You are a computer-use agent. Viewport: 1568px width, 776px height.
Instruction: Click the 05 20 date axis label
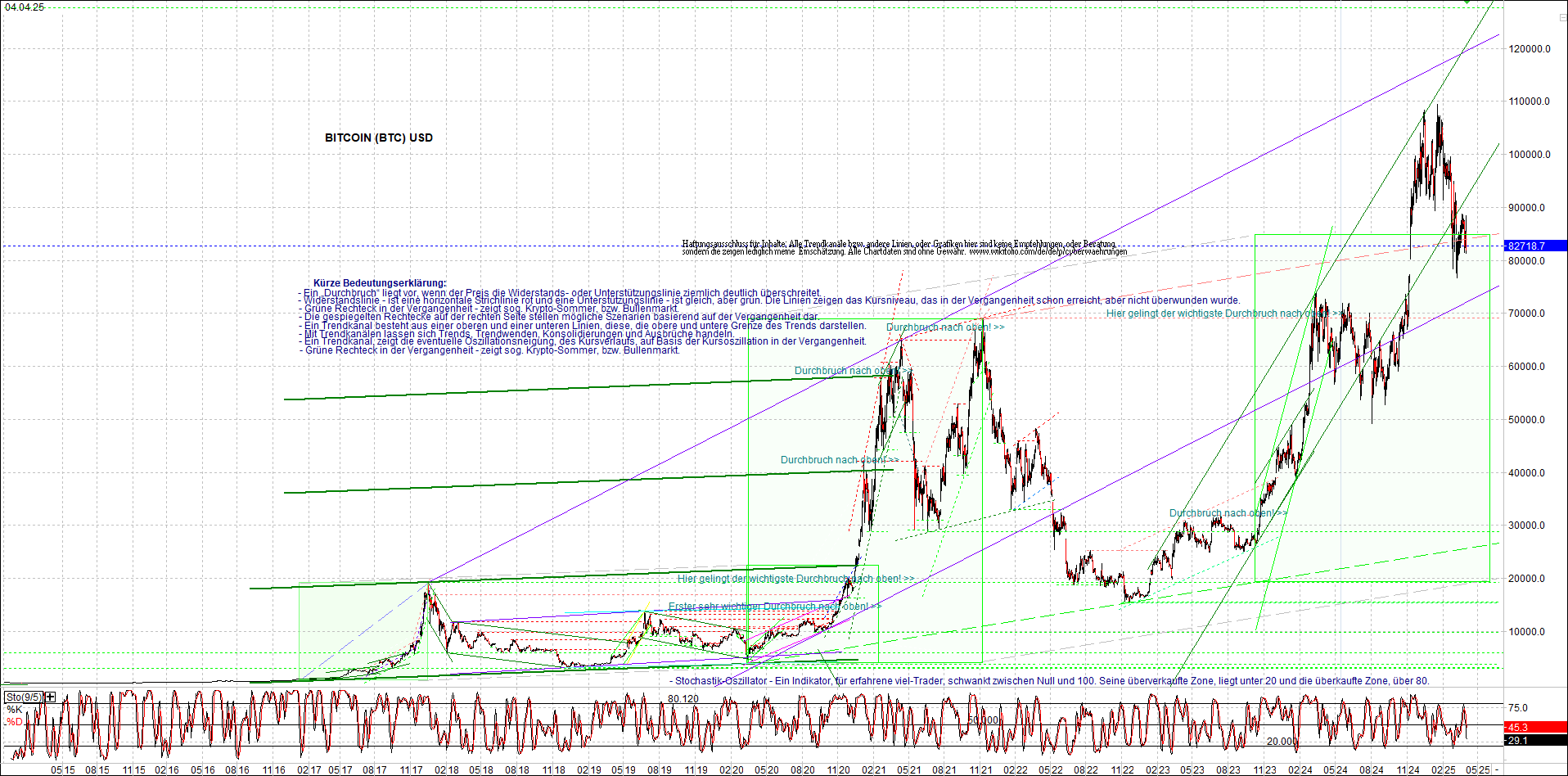(766, 770)
